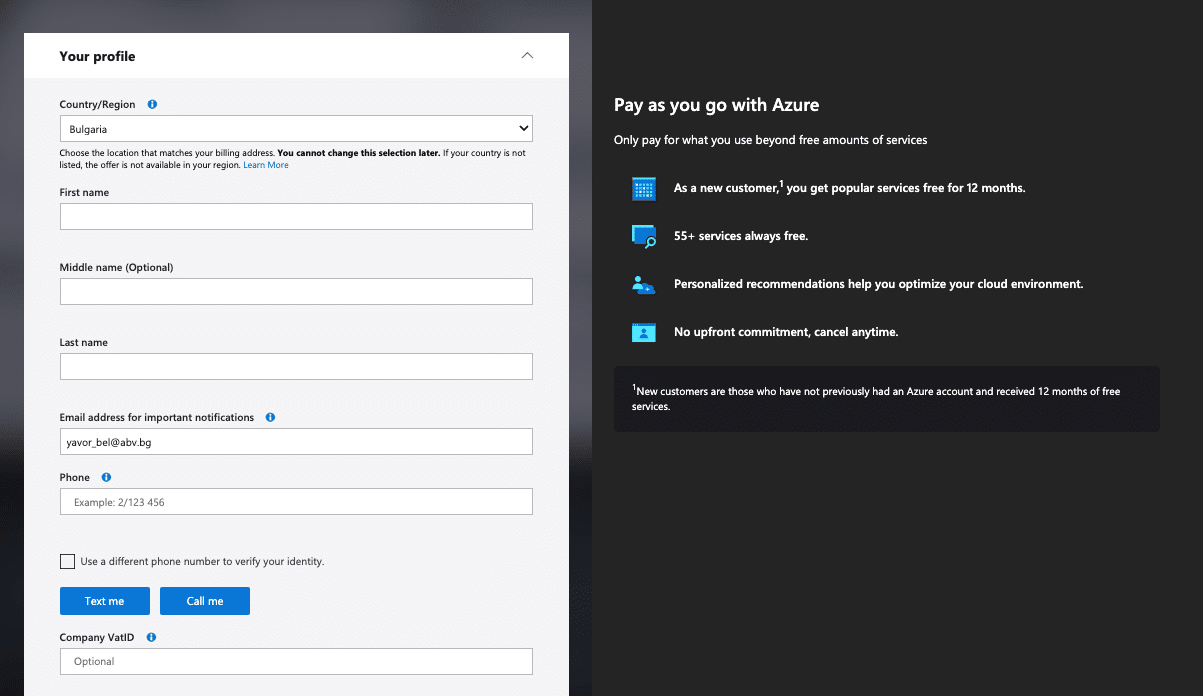This screenshot has width=1203, height=696.
Task: Focus the Middle name field
Action: 296,292
